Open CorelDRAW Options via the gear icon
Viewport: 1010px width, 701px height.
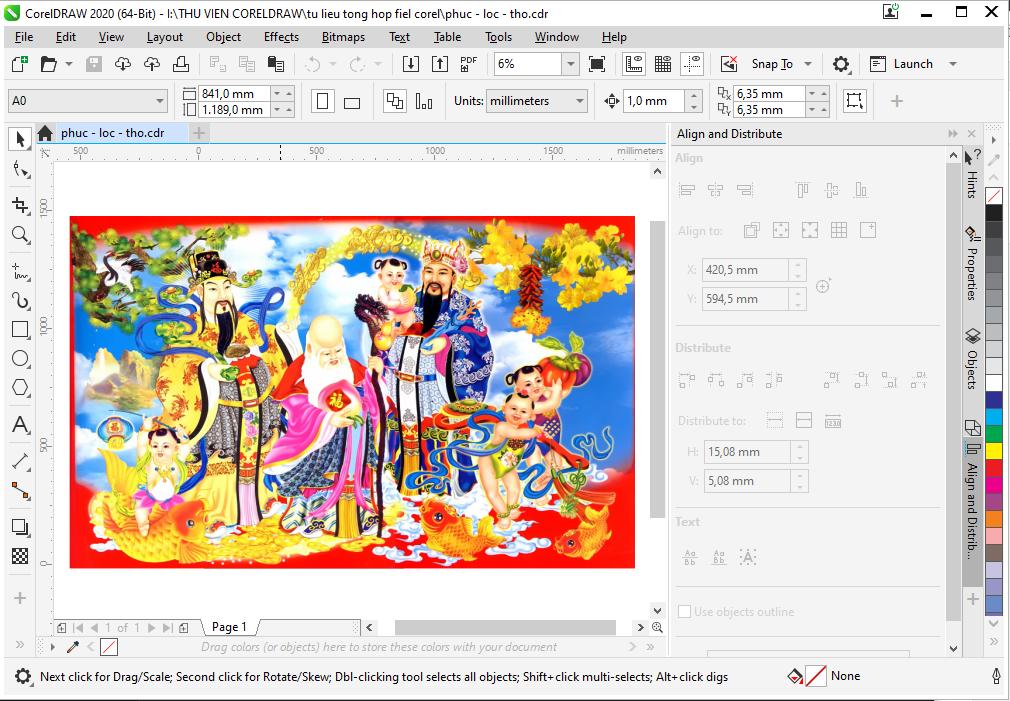[x=841, y=63]
